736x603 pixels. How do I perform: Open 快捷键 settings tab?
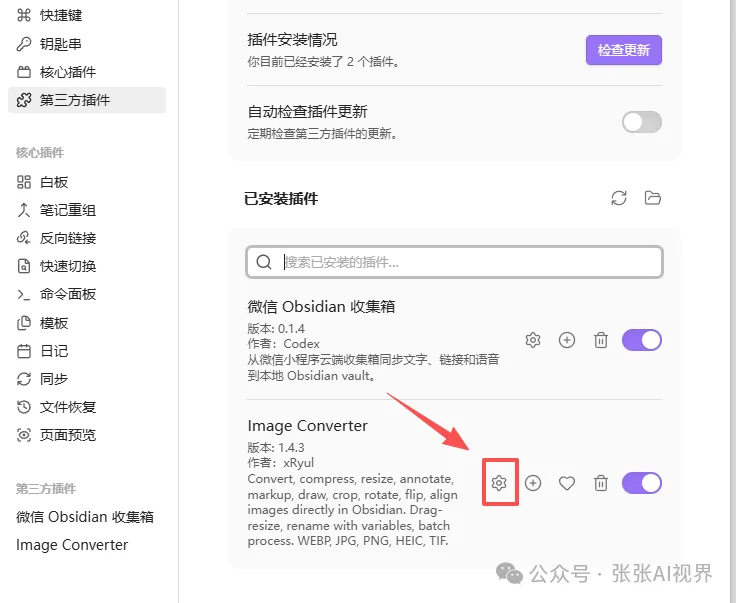click(87, 15)
